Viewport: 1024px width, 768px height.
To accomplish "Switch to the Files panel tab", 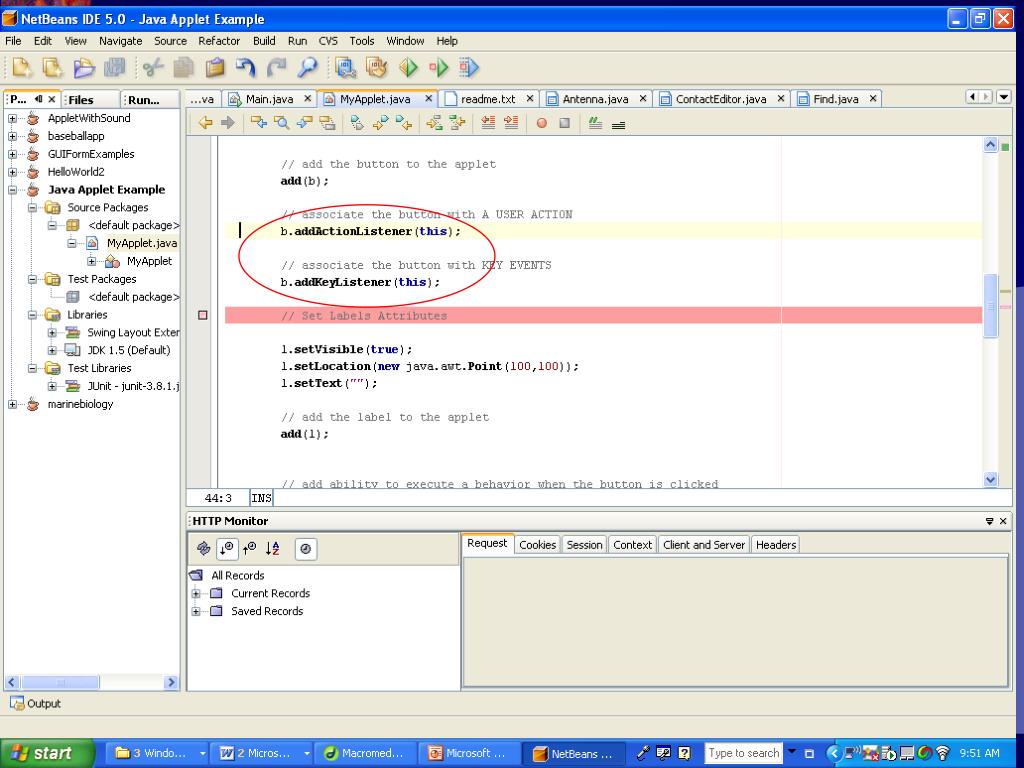I will pos(89,99).
